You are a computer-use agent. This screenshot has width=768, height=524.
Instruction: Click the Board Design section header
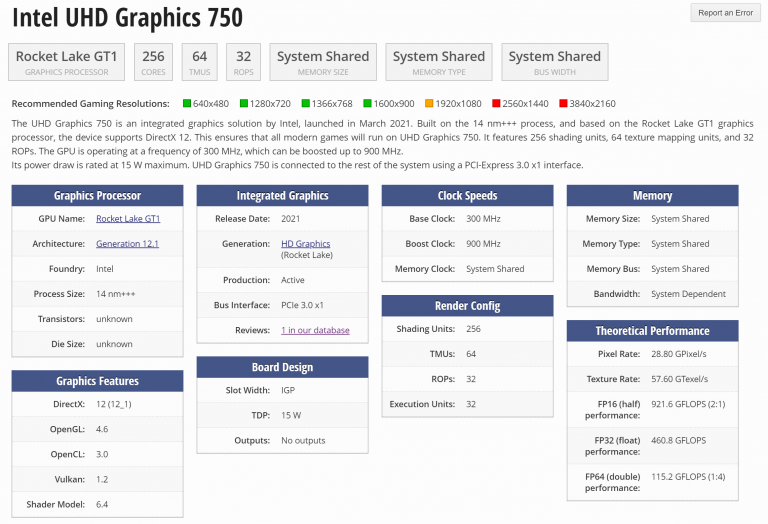pos(283,367)
